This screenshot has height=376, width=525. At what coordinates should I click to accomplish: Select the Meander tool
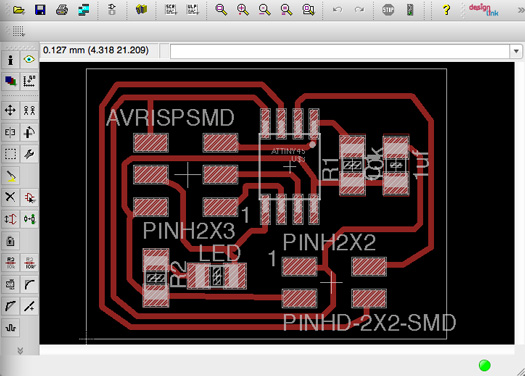click(x=10, y=327)
